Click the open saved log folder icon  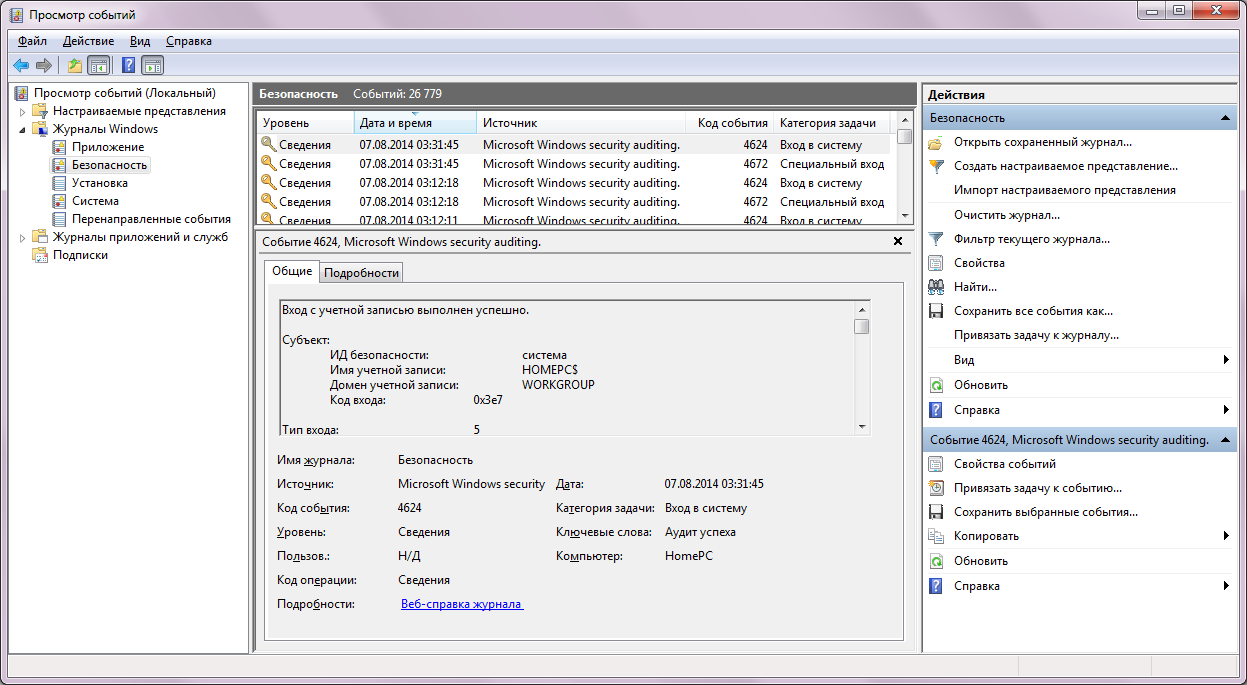936,142
